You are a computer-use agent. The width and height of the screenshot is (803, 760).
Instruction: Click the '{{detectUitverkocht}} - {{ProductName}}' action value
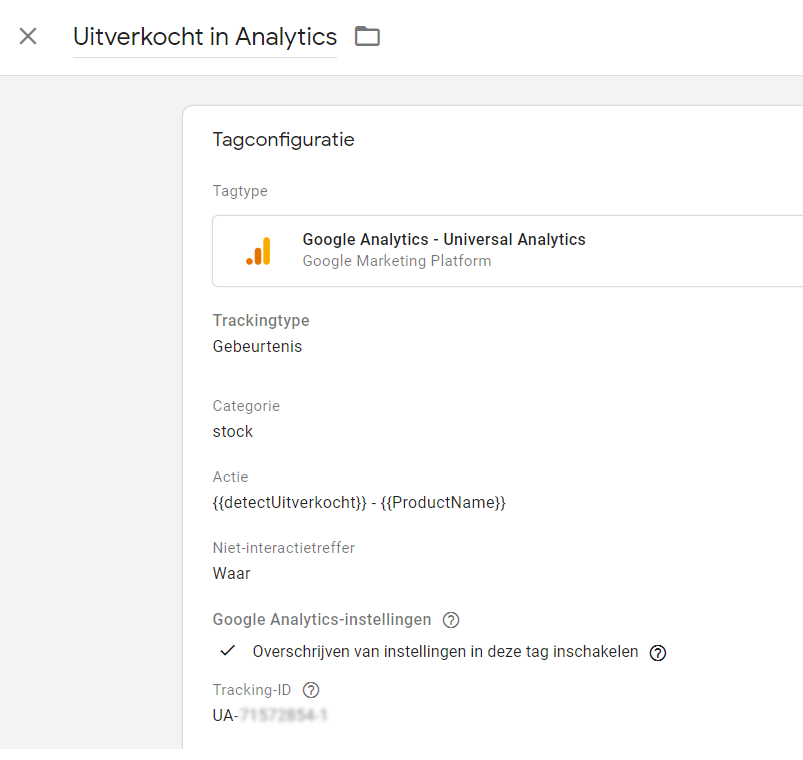359,503
